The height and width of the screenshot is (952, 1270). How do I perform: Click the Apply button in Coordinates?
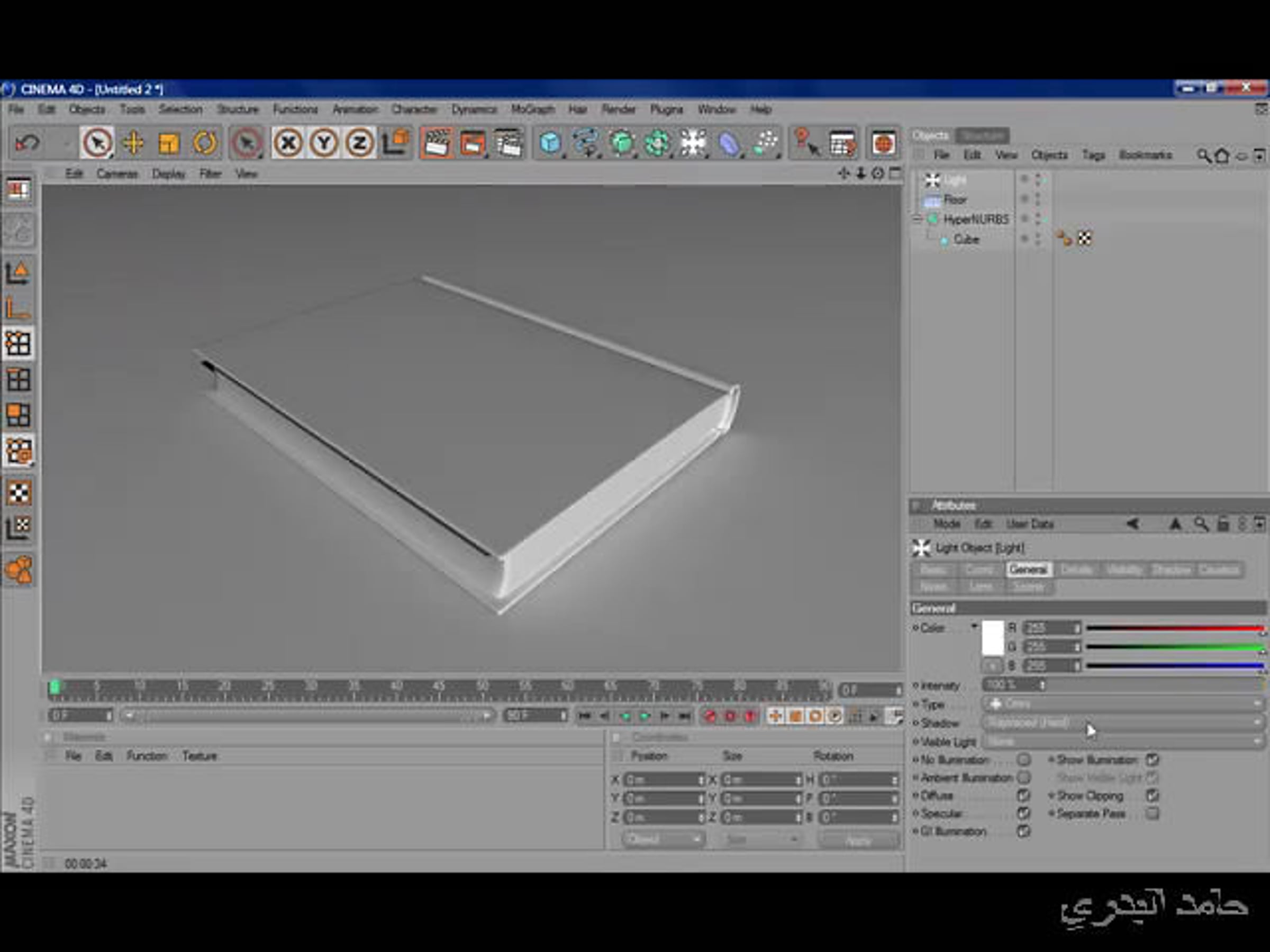coord(859,840)
